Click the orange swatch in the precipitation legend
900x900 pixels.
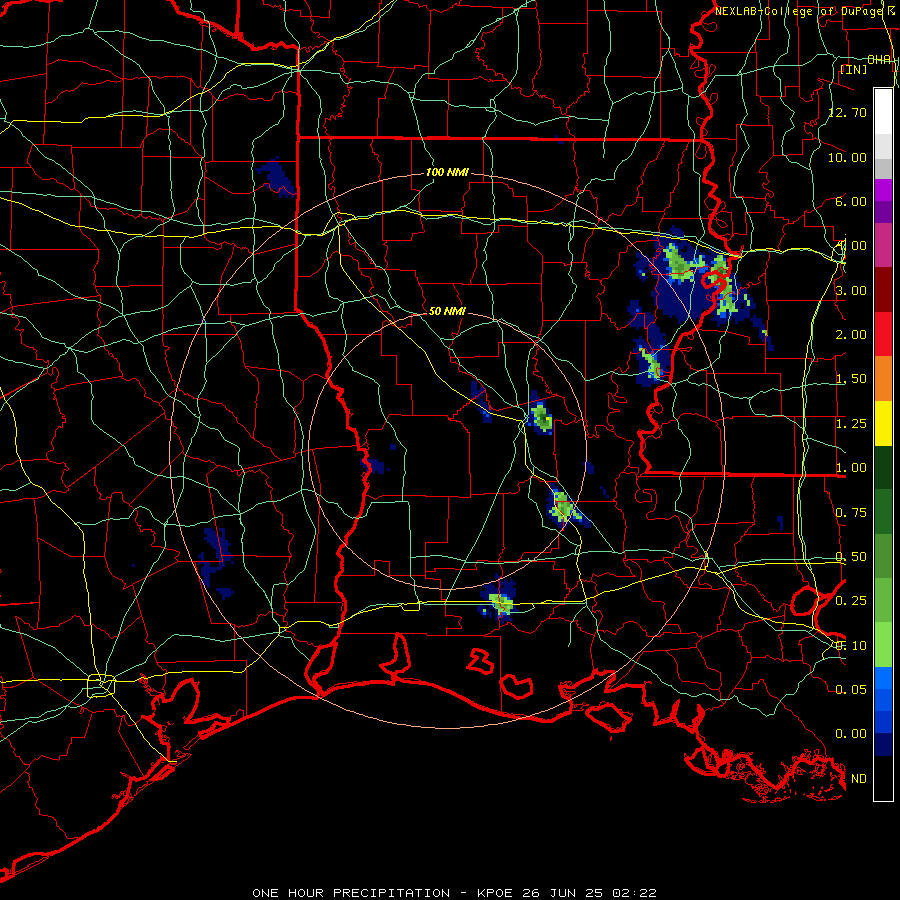pos(883,378)
